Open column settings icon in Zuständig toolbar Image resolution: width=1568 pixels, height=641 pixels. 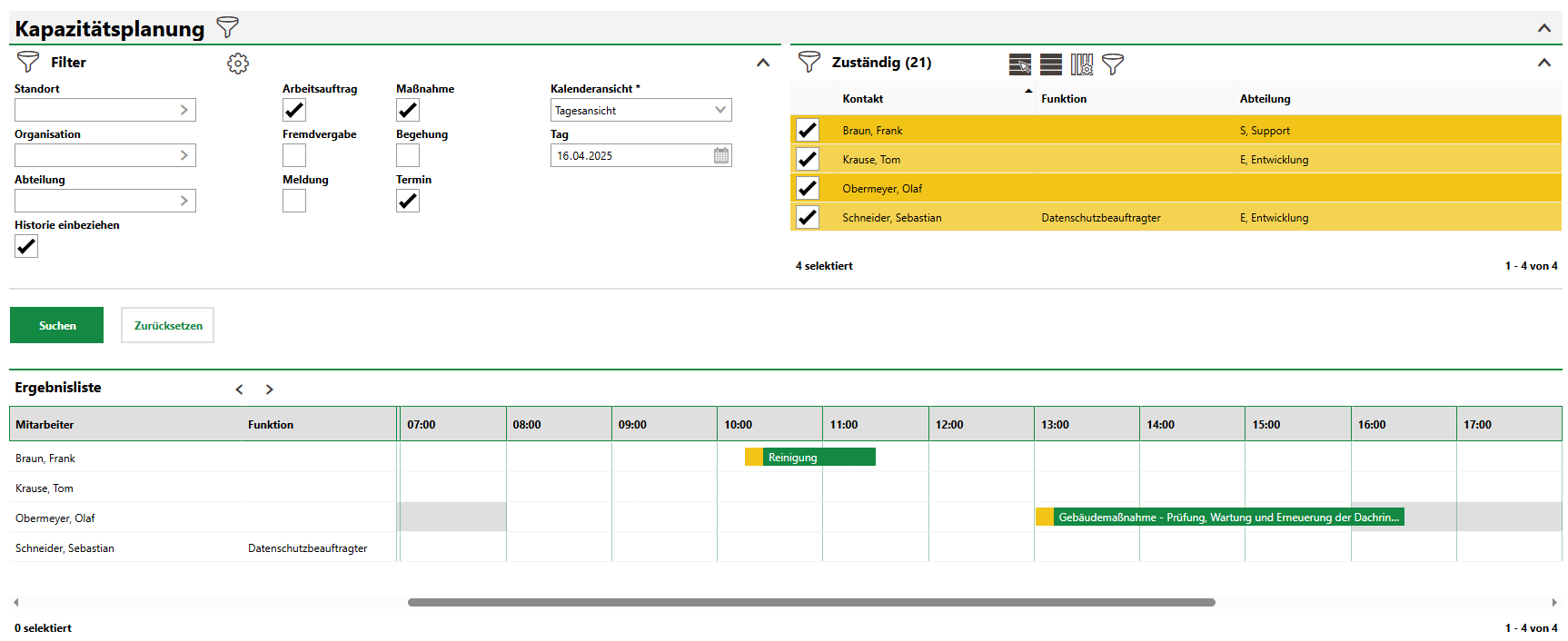point(1082,64)
